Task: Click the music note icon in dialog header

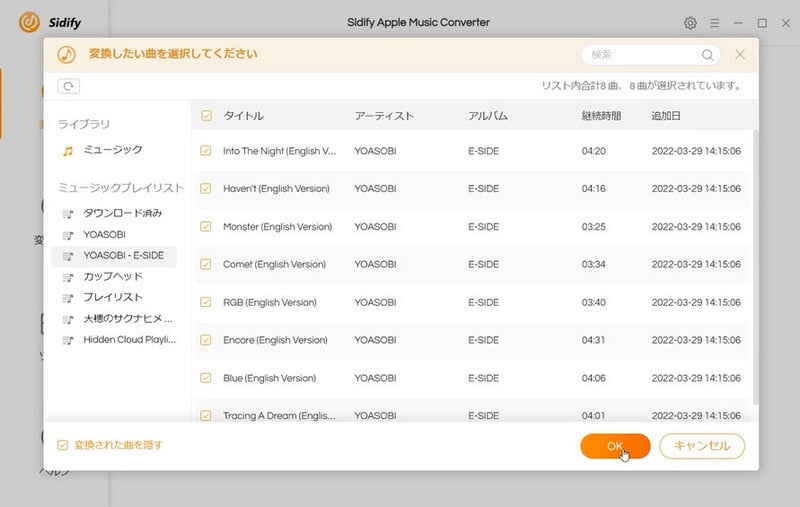Action: tap(66, 54)
